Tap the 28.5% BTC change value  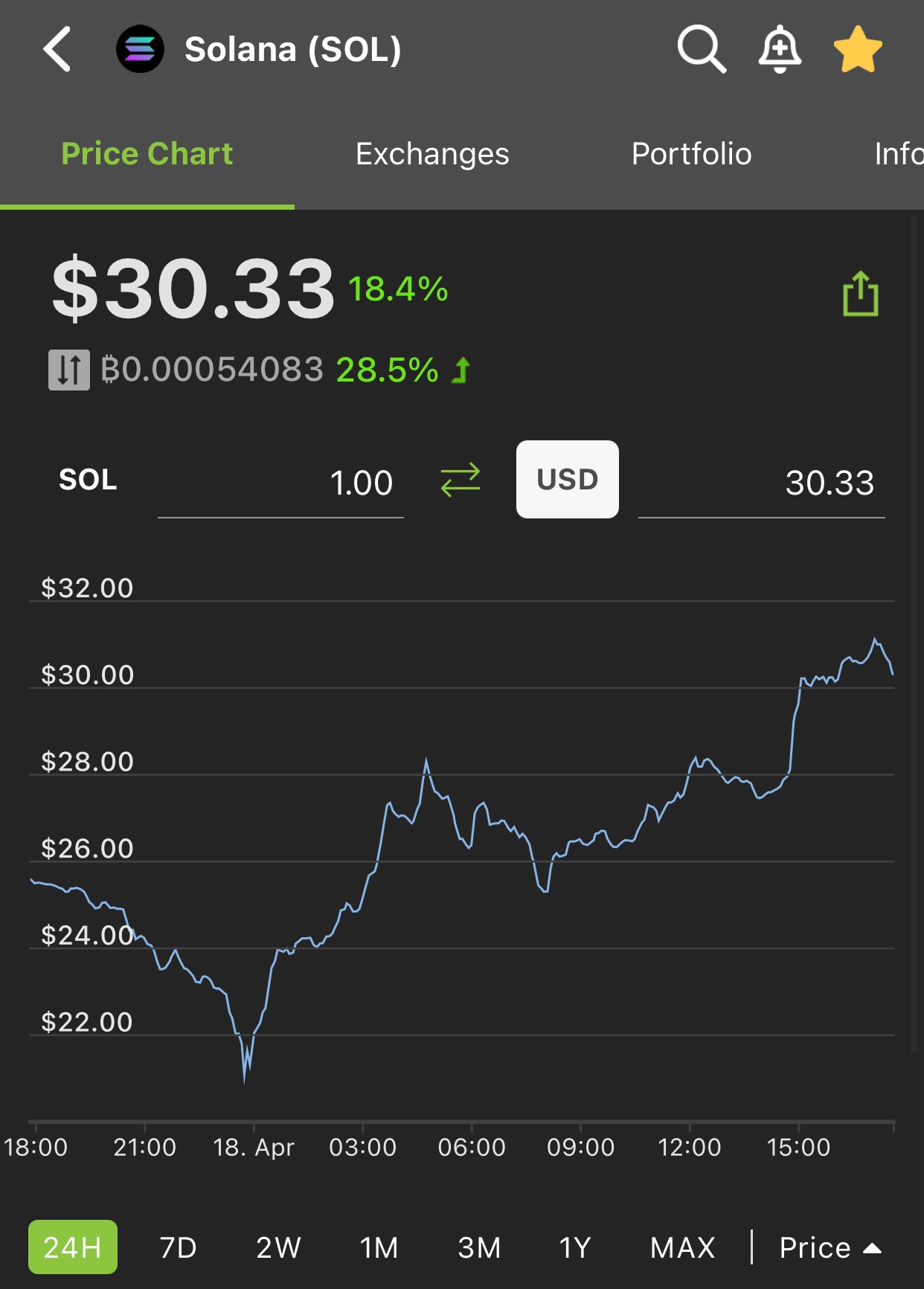click(x=388, y=370)
